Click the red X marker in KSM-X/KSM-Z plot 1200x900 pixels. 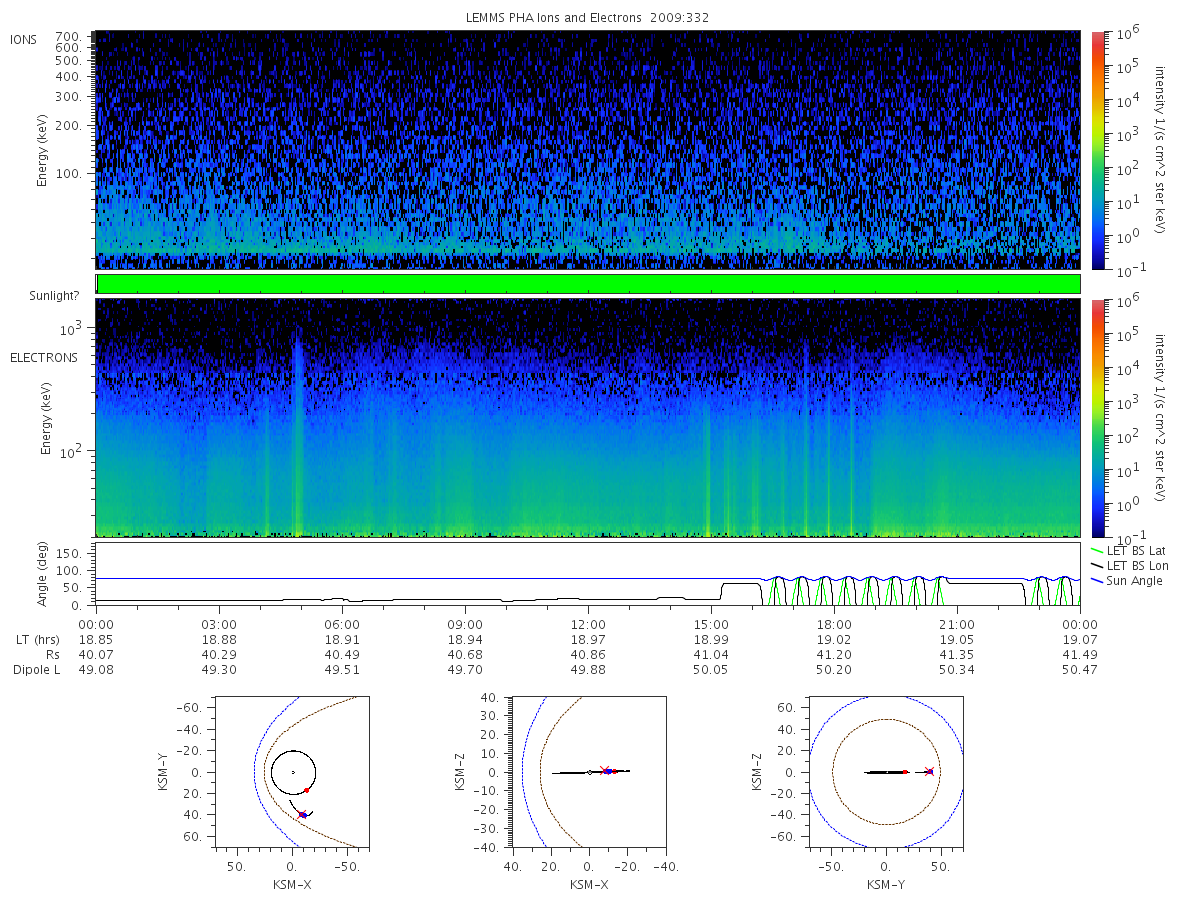point(604,770)
